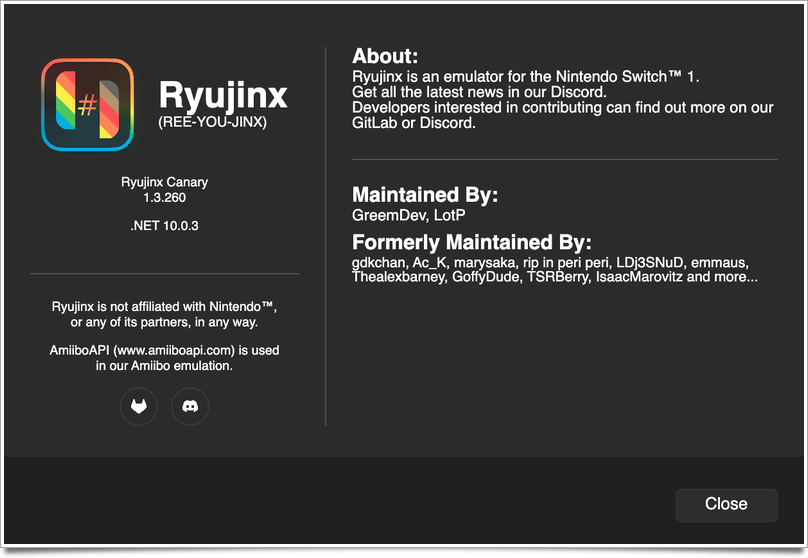Screen dimensions: 808x558
Task: Click the Ryujinx title text
Action: 223,96
